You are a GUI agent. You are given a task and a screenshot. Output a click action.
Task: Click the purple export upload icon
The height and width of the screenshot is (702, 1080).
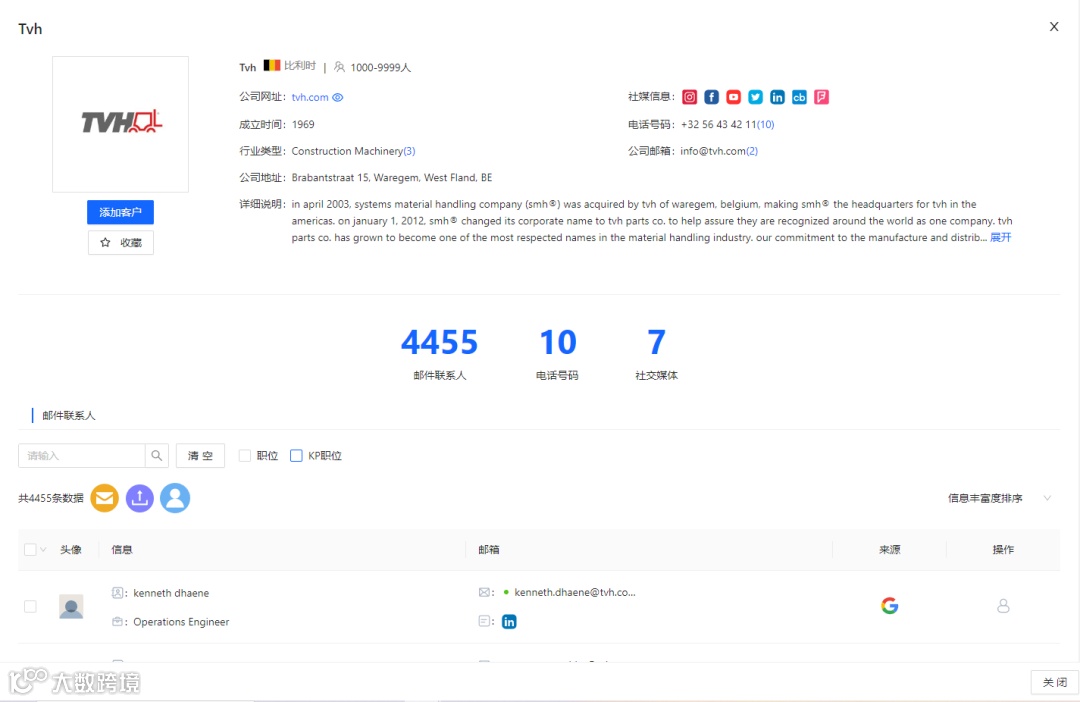140,497
